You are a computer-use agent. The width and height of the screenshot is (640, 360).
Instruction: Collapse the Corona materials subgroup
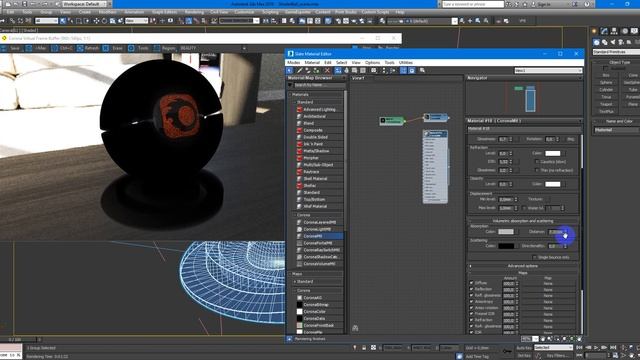(295, 215)
